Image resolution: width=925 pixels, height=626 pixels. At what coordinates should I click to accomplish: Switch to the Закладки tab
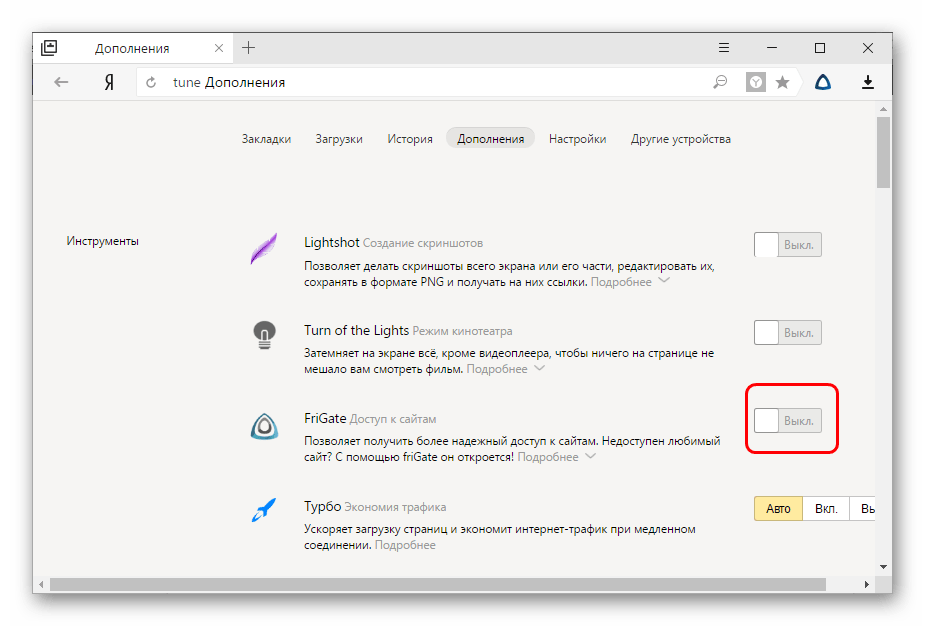click(x=266, y=139)
